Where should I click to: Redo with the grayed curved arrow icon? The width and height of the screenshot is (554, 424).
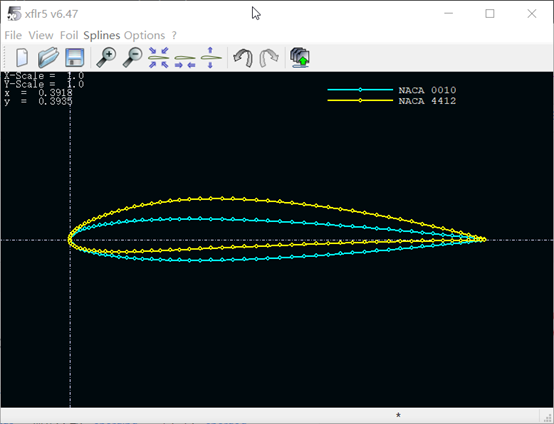tap(269, 58)
